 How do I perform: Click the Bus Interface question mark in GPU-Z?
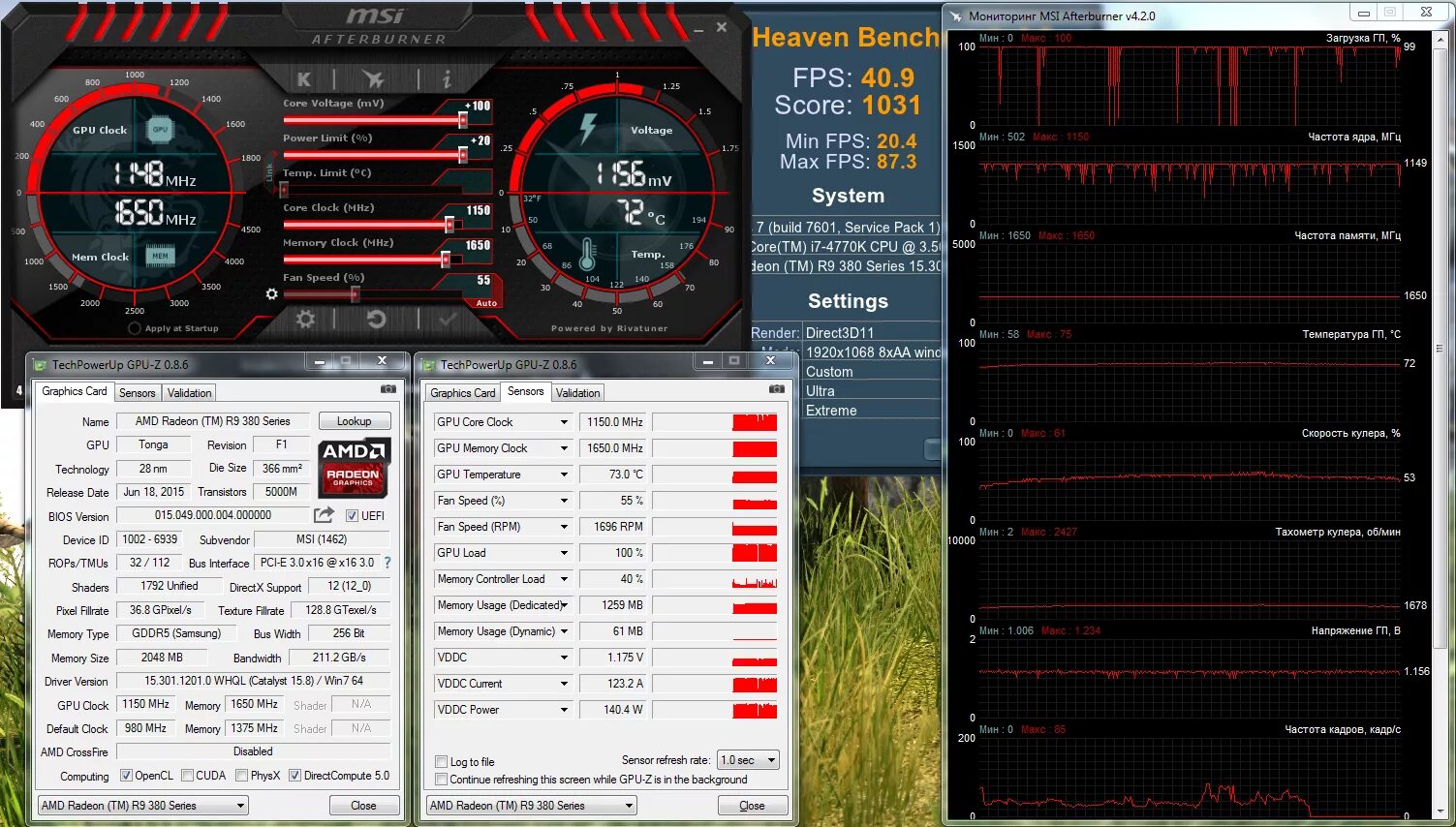pyautogui.click(x=387, y=563)
